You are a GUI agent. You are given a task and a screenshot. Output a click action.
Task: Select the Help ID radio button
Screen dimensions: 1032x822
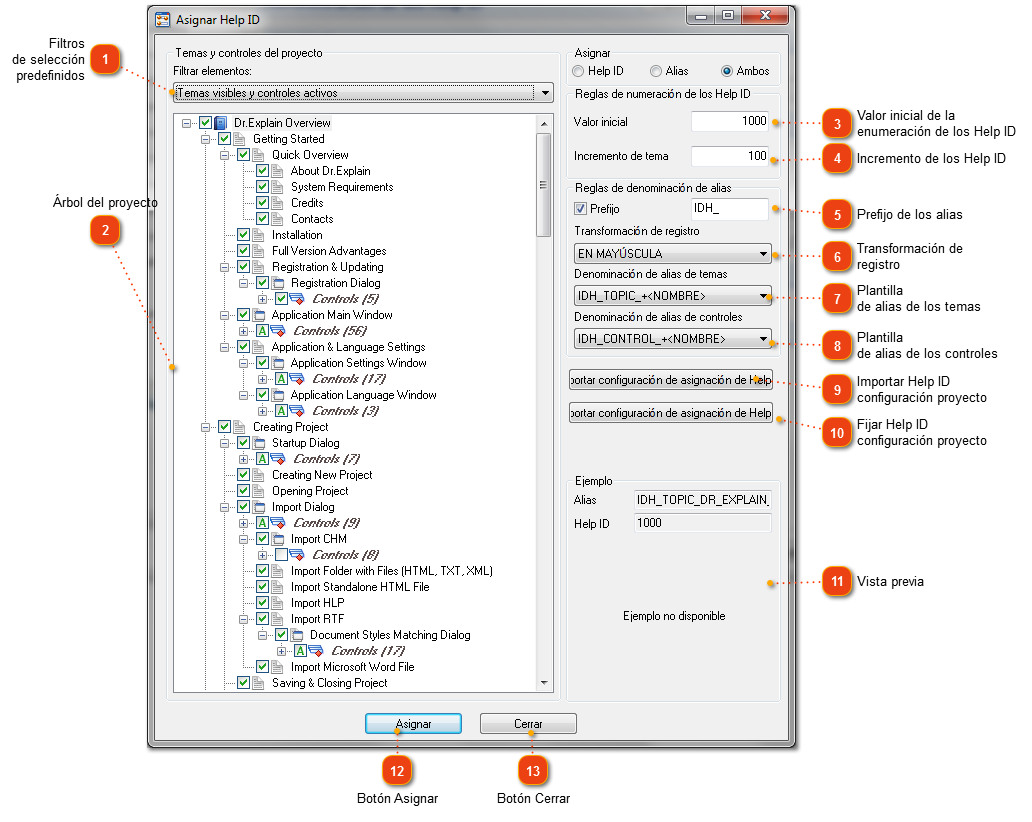pyautogui.click(x=578, y=71)
